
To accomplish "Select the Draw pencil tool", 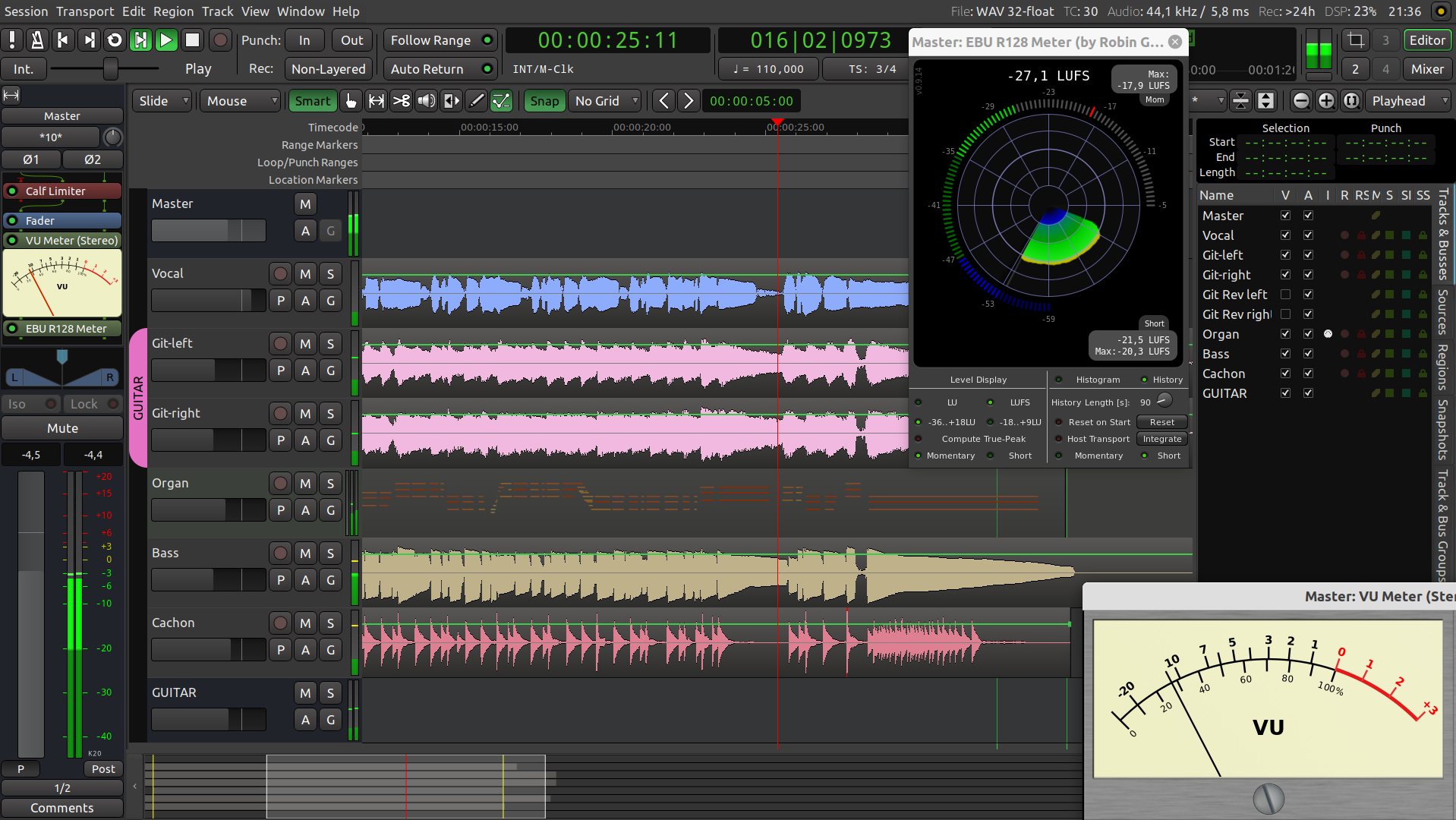I will (476, 101).
